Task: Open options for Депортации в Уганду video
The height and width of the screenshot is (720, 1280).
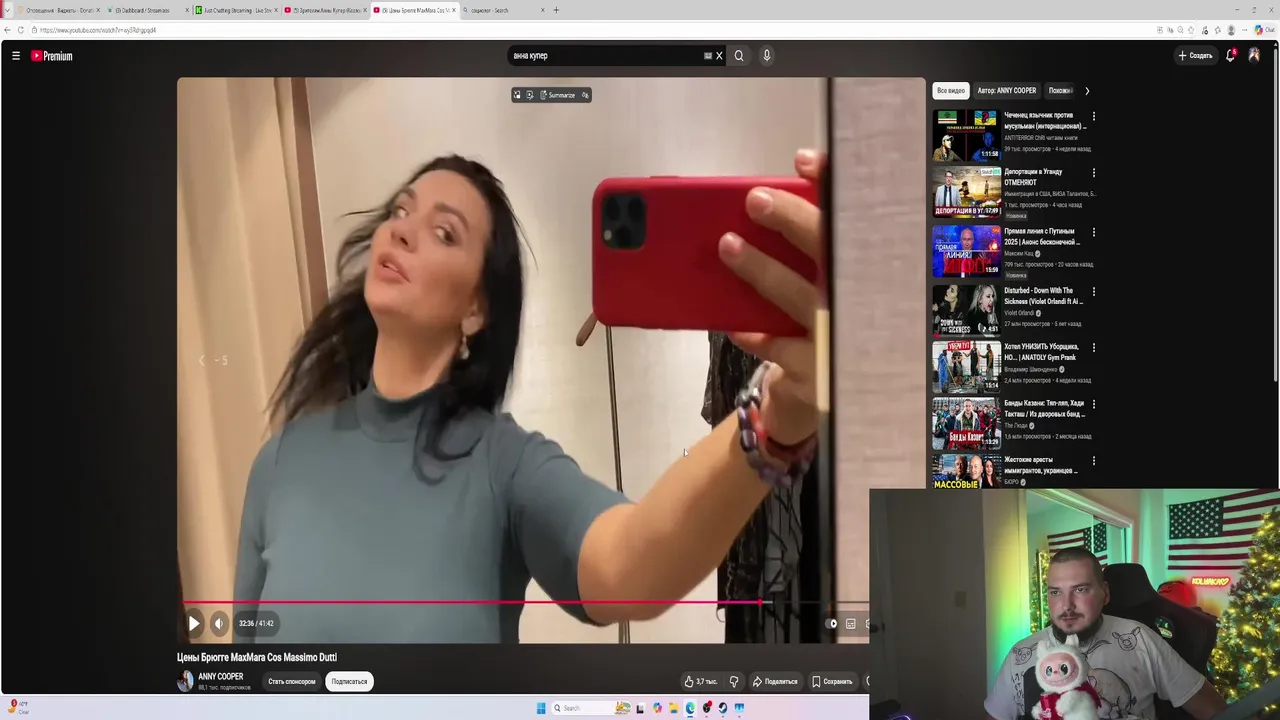Action: (x=1093, y=173)
